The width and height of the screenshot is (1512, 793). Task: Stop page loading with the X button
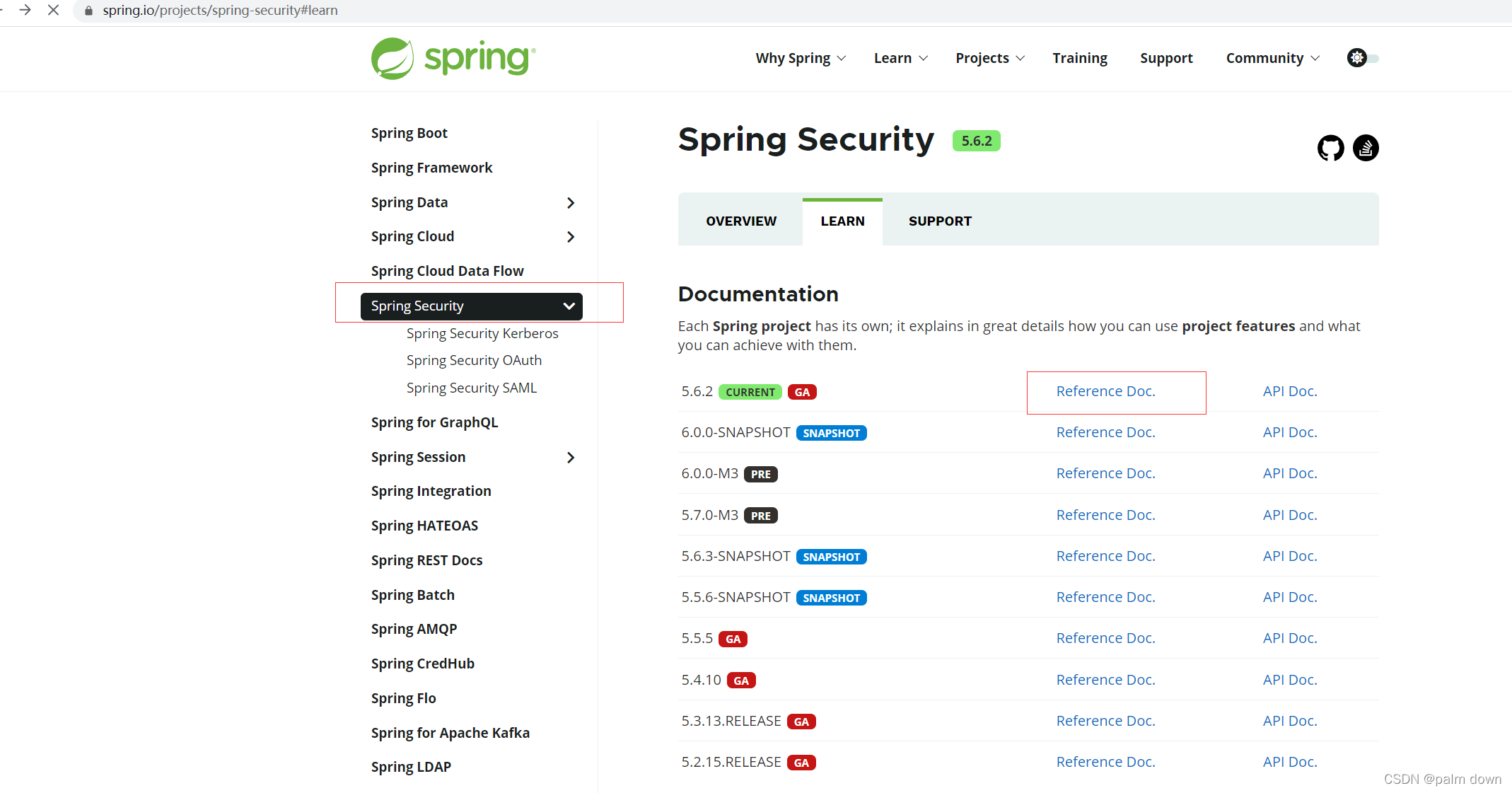point(53,10)
